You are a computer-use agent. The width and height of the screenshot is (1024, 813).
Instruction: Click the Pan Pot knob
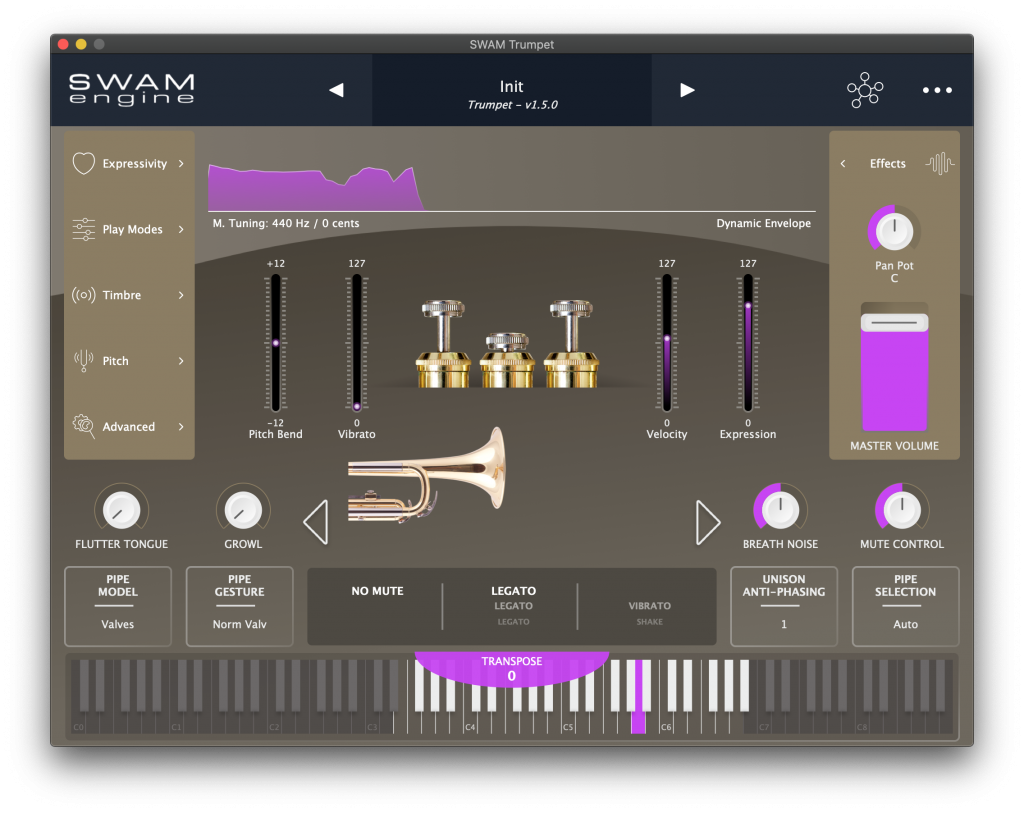pos(894,231)
